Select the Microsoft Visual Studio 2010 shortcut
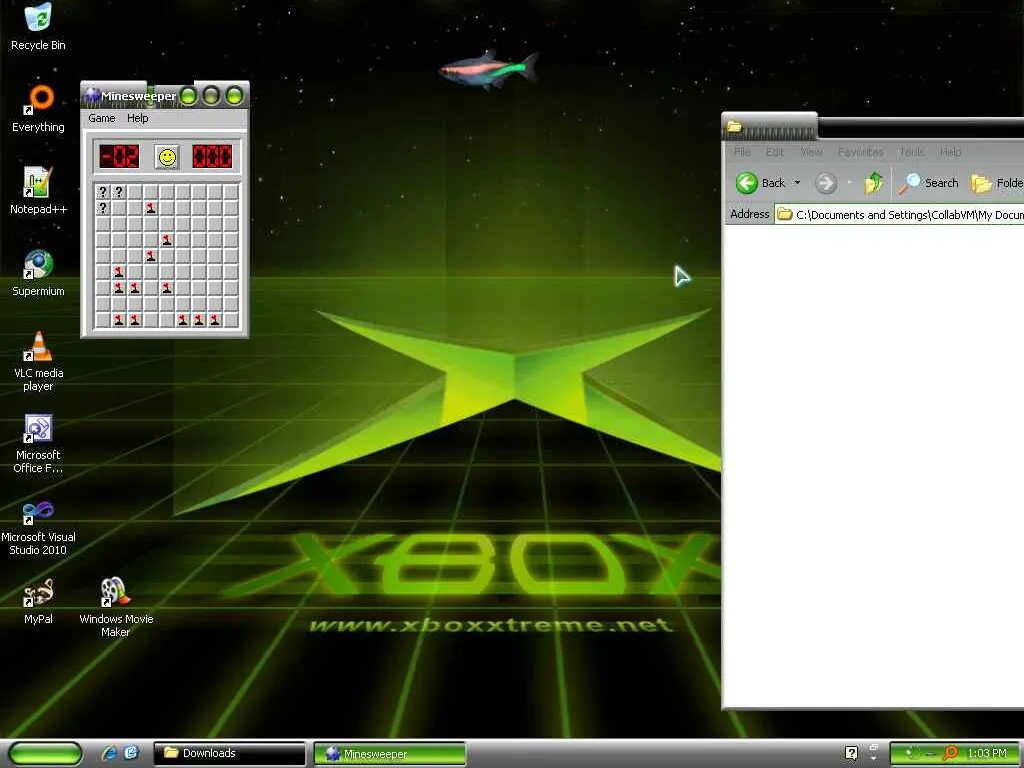 (38, 526)
